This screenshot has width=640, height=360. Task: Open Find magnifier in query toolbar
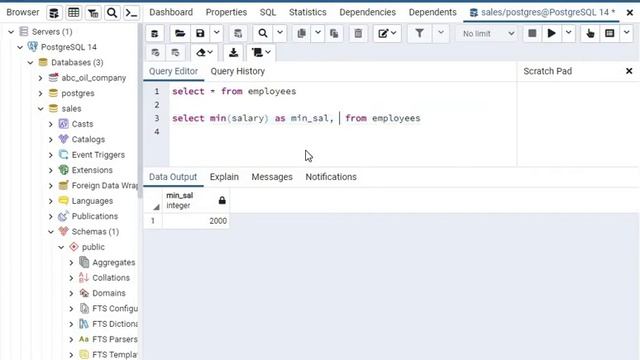point(263,33)
